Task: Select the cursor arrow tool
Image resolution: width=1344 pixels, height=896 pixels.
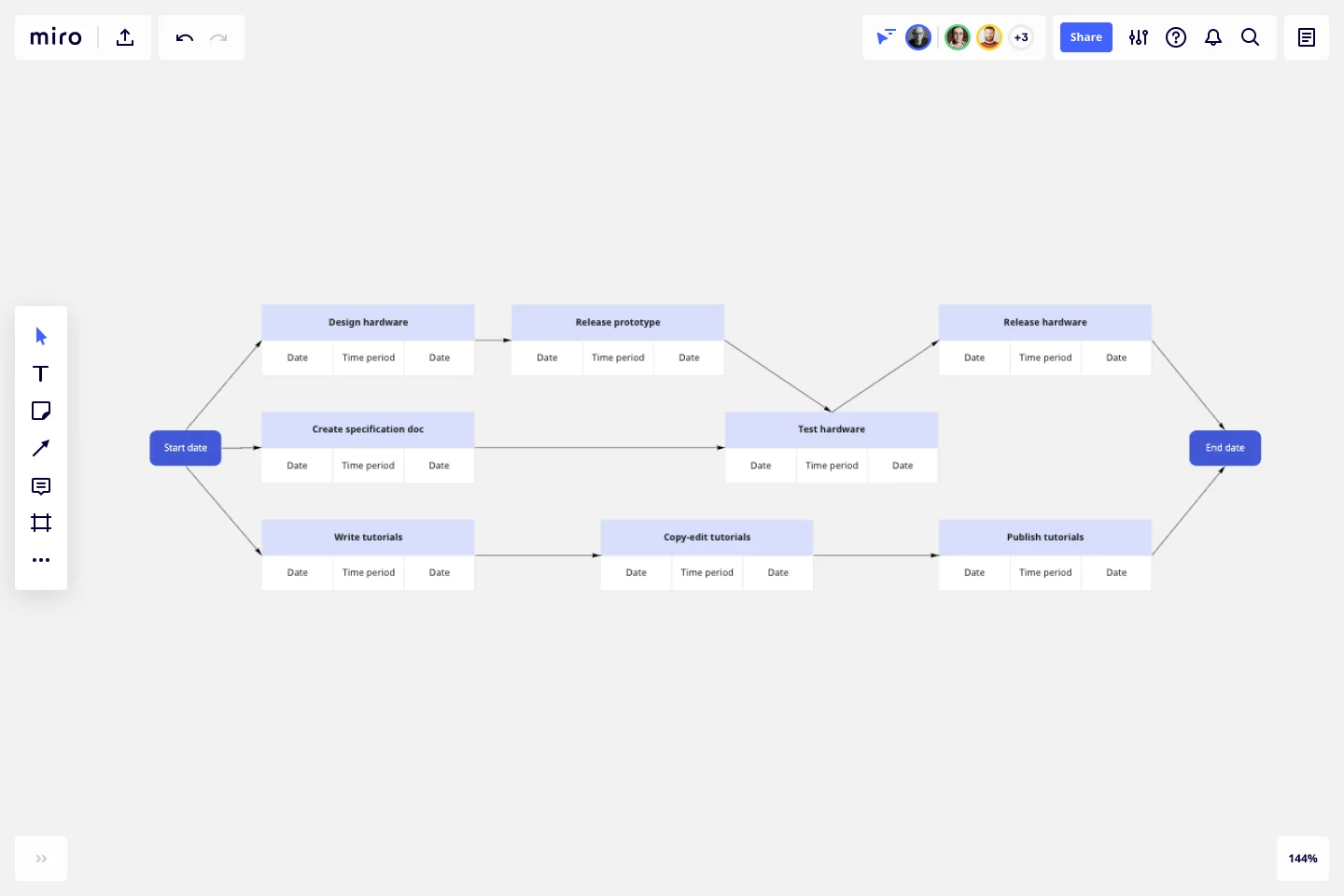Action: point(41,336)
